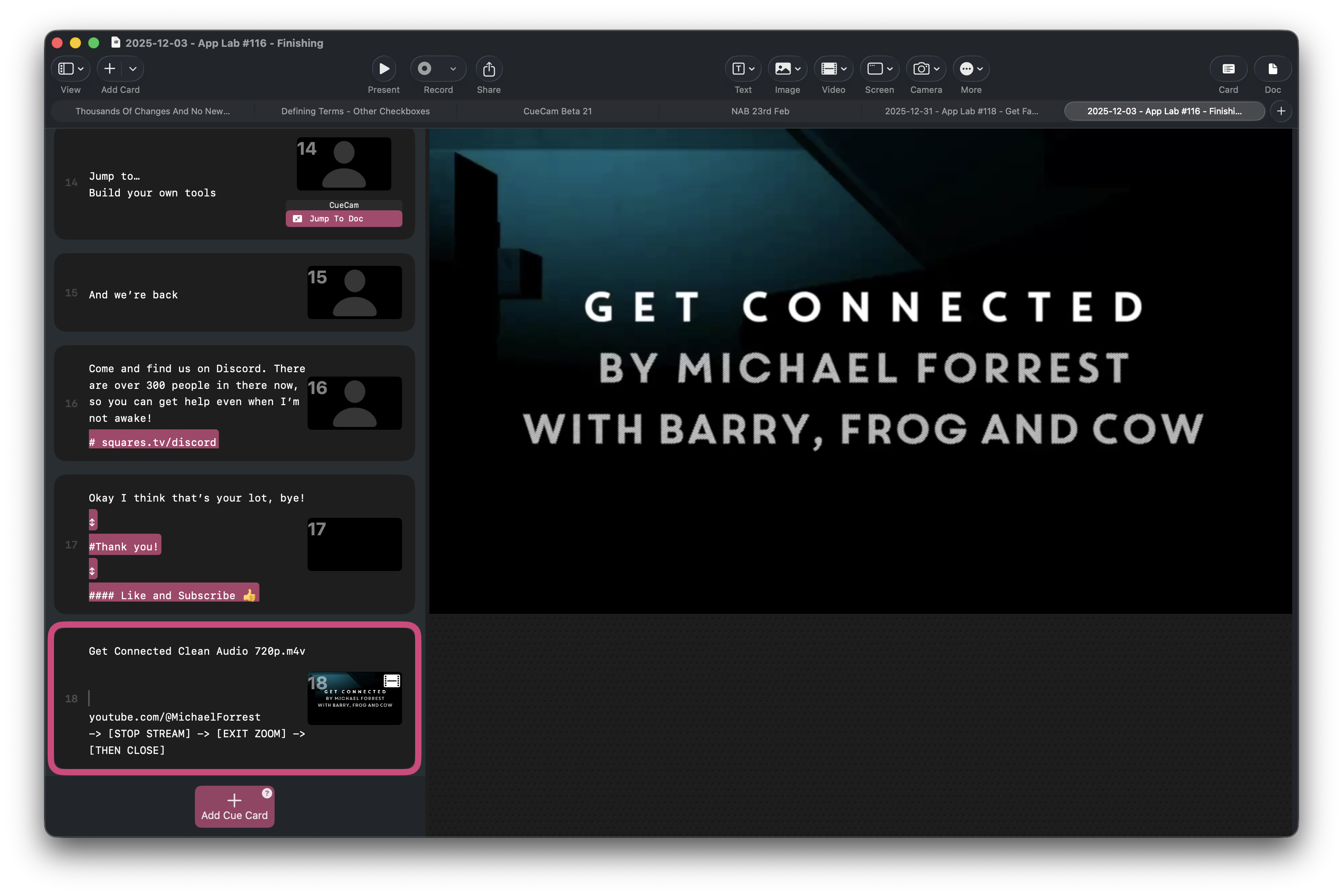Click the Add Cue Card button

tap(234, 806)
